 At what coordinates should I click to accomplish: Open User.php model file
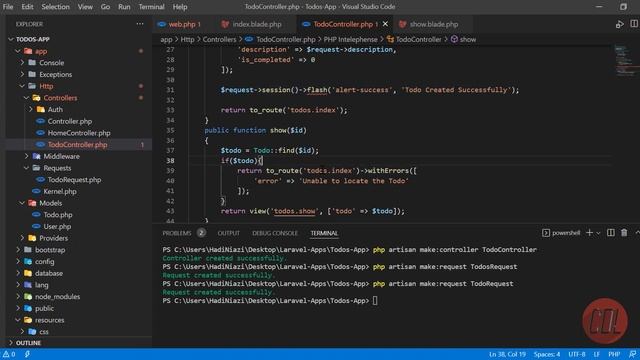pyautogui.click(x=57, y=227)
